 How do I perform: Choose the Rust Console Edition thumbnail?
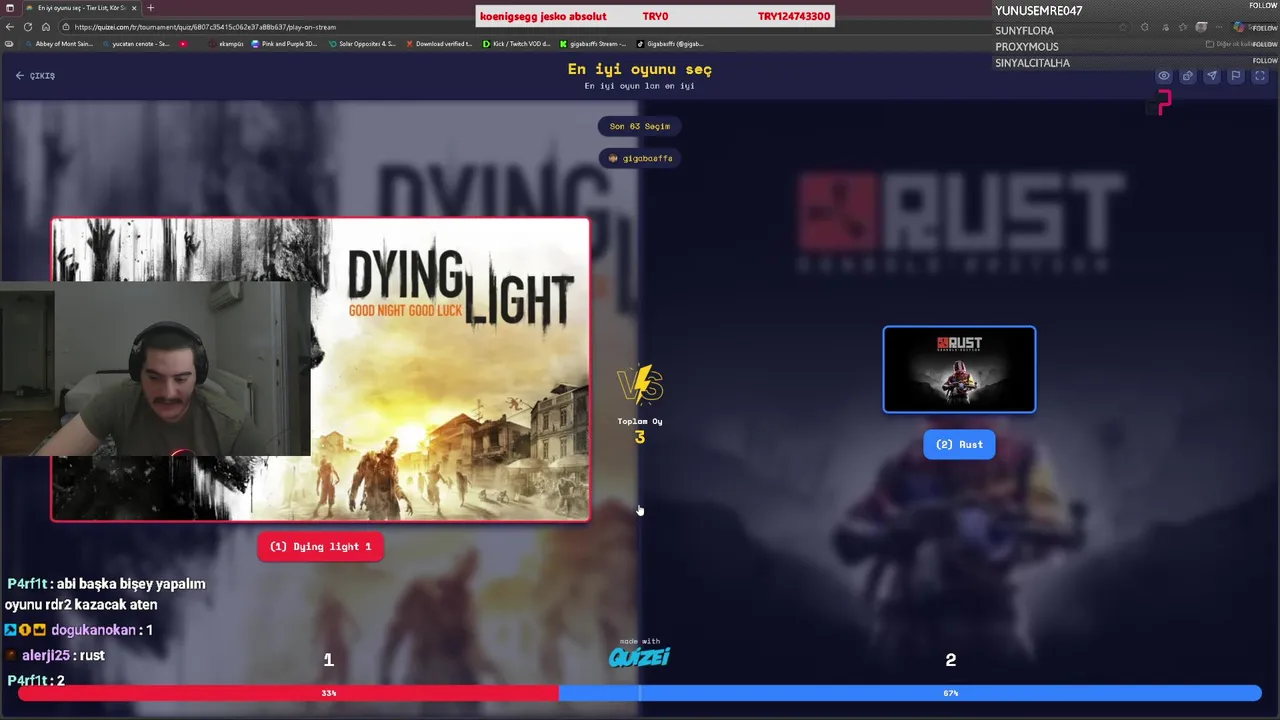(x=959, y=369)
